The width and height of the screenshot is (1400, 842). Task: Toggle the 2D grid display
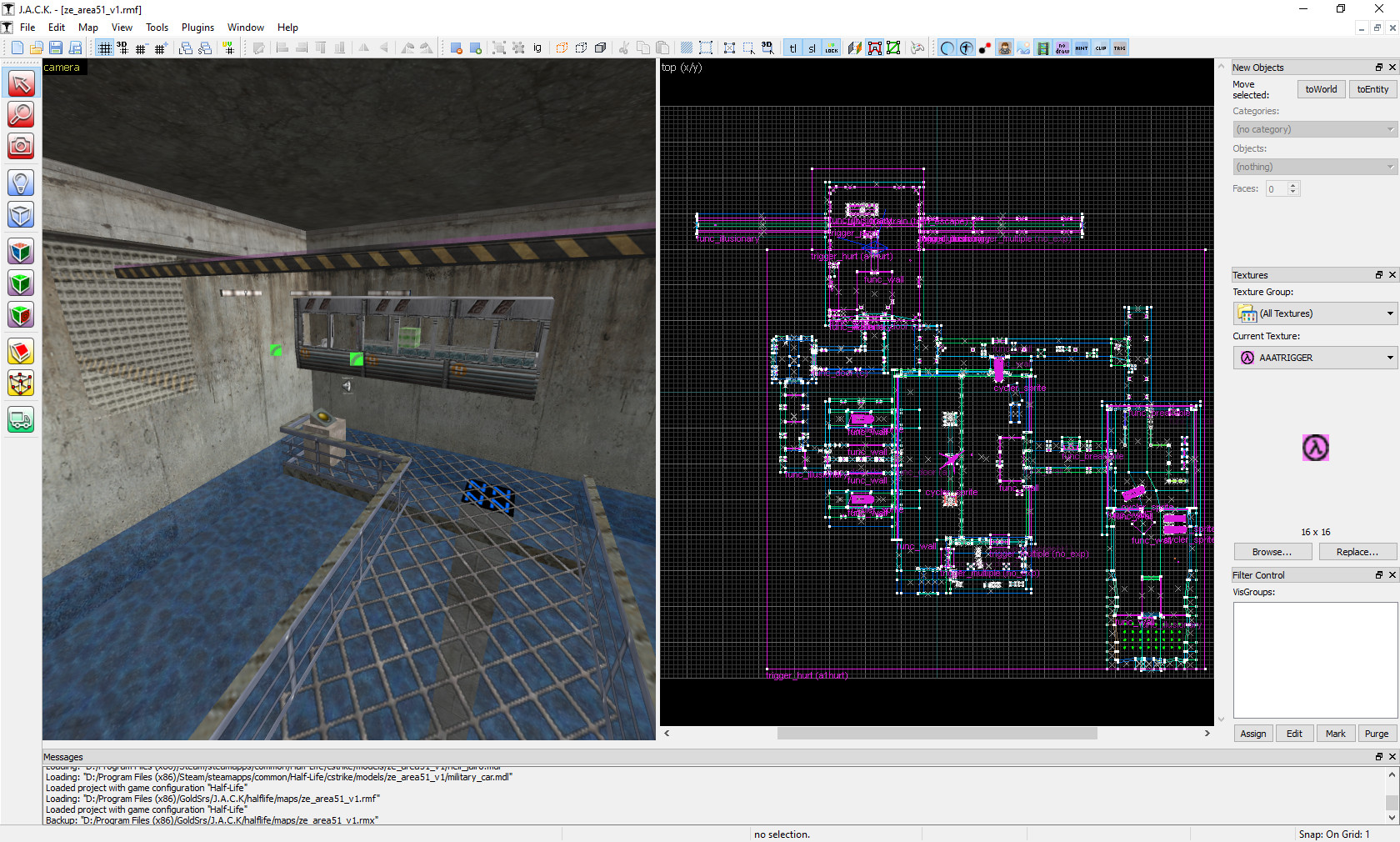pos(104,48)
